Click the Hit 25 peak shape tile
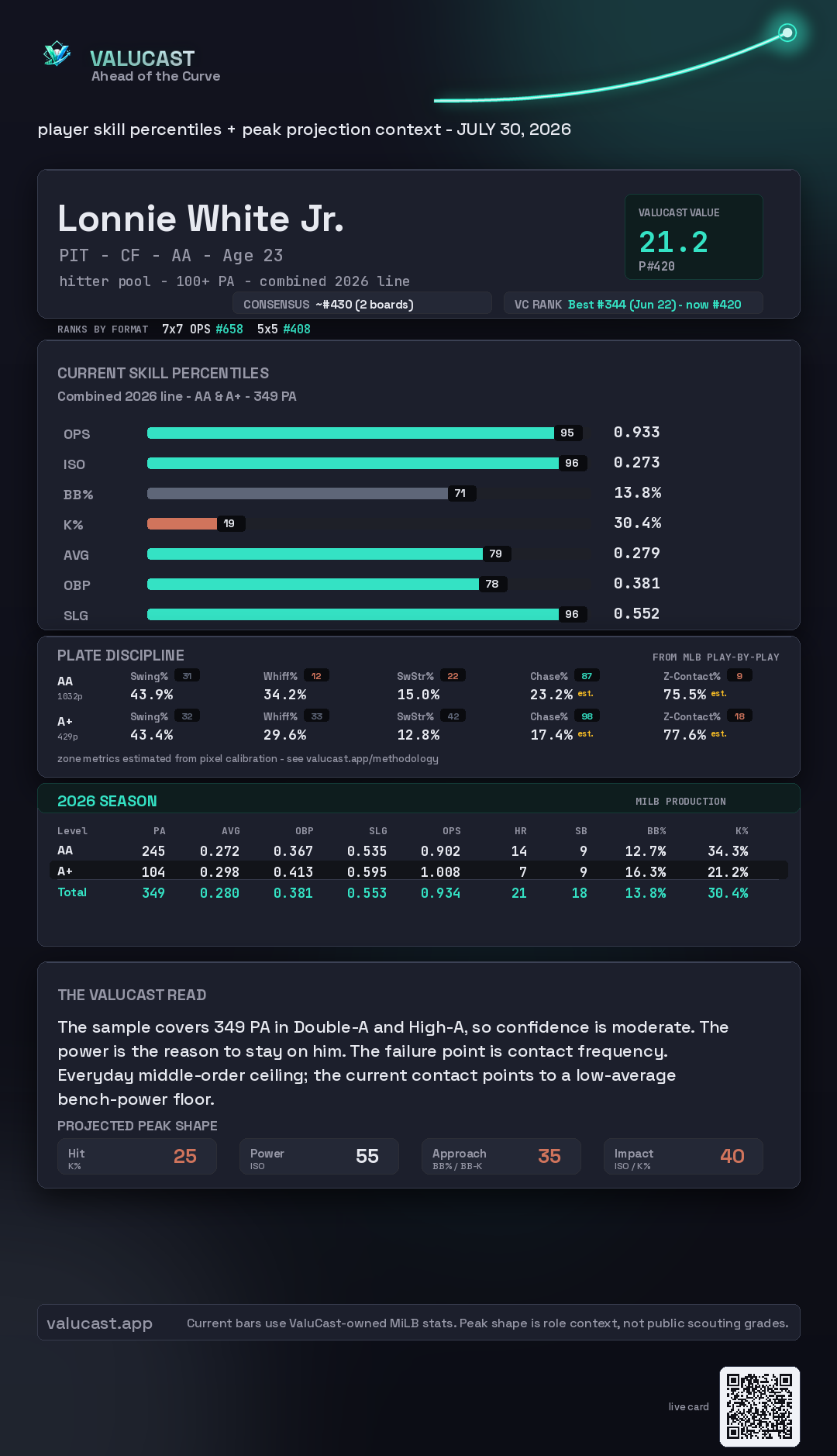Viewport: 837px width, 1456px height. 137,1156
